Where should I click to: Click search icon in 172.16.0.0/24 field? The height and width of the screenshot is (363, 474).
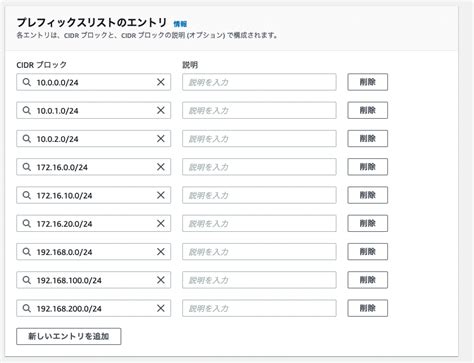(27, 167)
